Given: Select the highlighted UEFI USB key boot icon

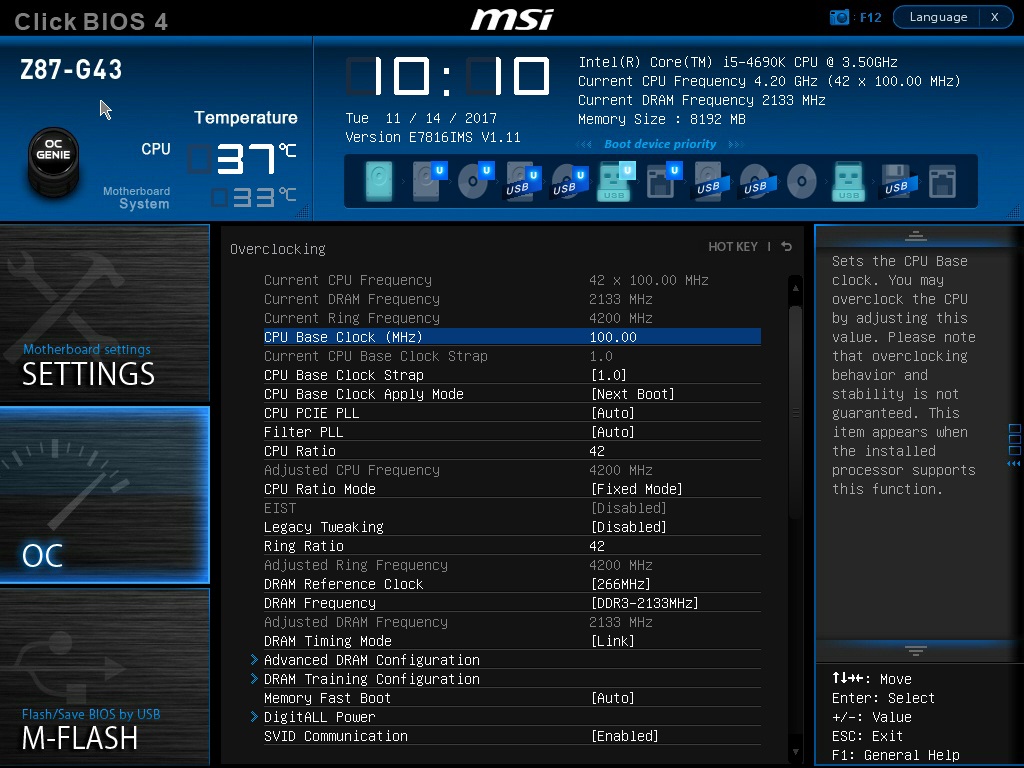Looking at the screenshot, I should pyautogui.click(x=616, y=181).
